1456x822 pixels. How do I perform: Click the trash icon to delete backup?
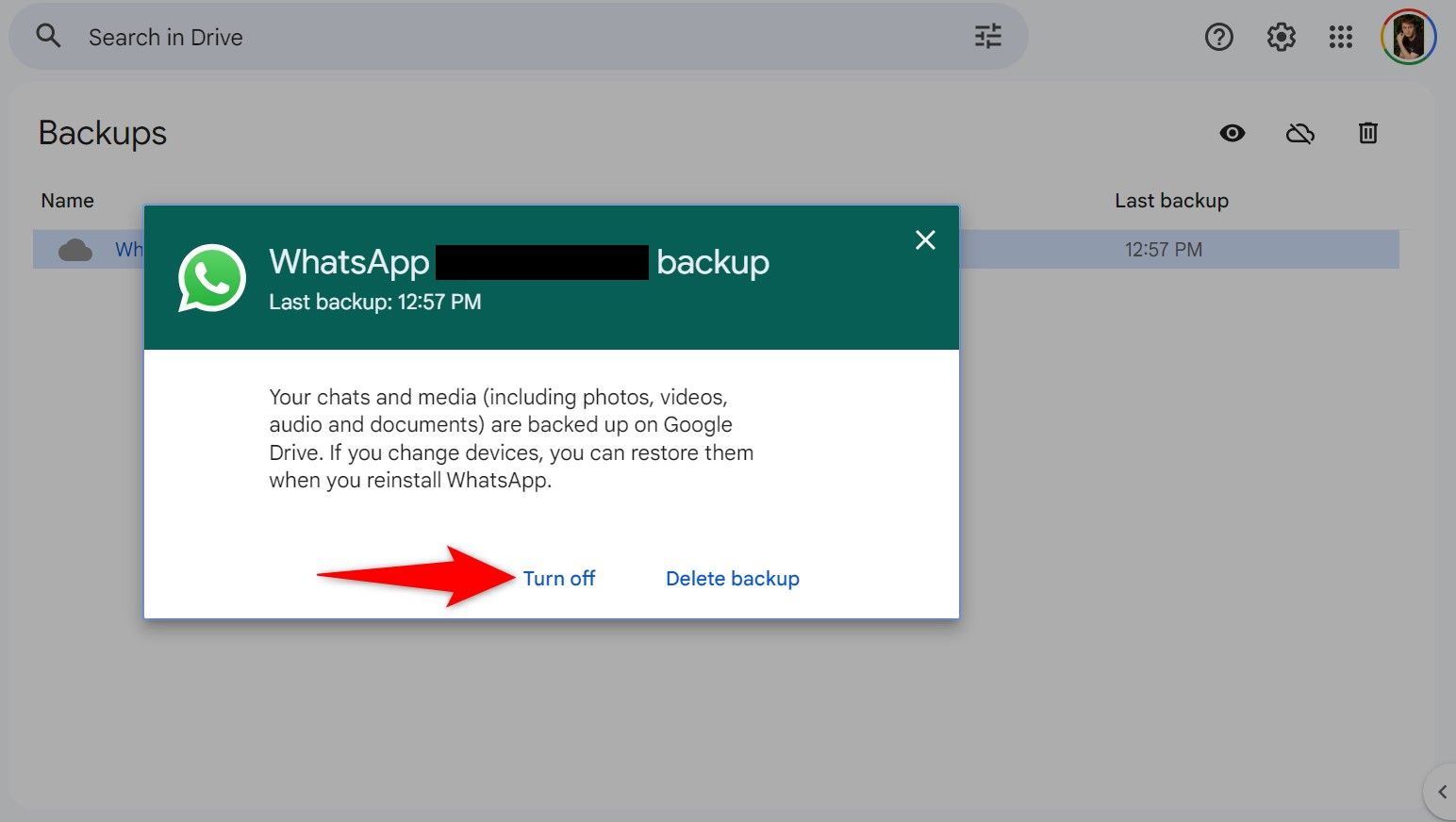pyautogui.click(x=1367, y=133)
